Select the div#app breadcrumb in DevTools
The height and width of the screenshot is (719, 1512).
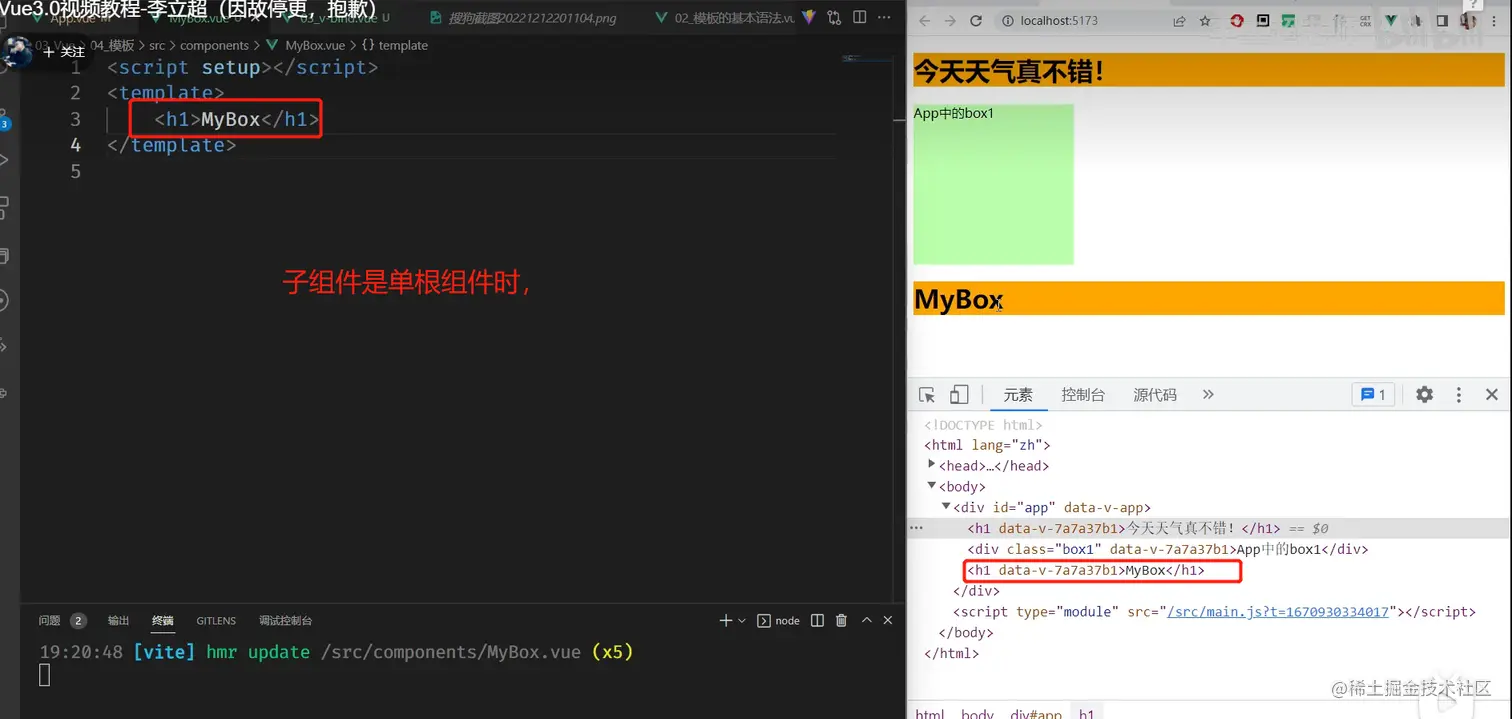point(1034,714)
